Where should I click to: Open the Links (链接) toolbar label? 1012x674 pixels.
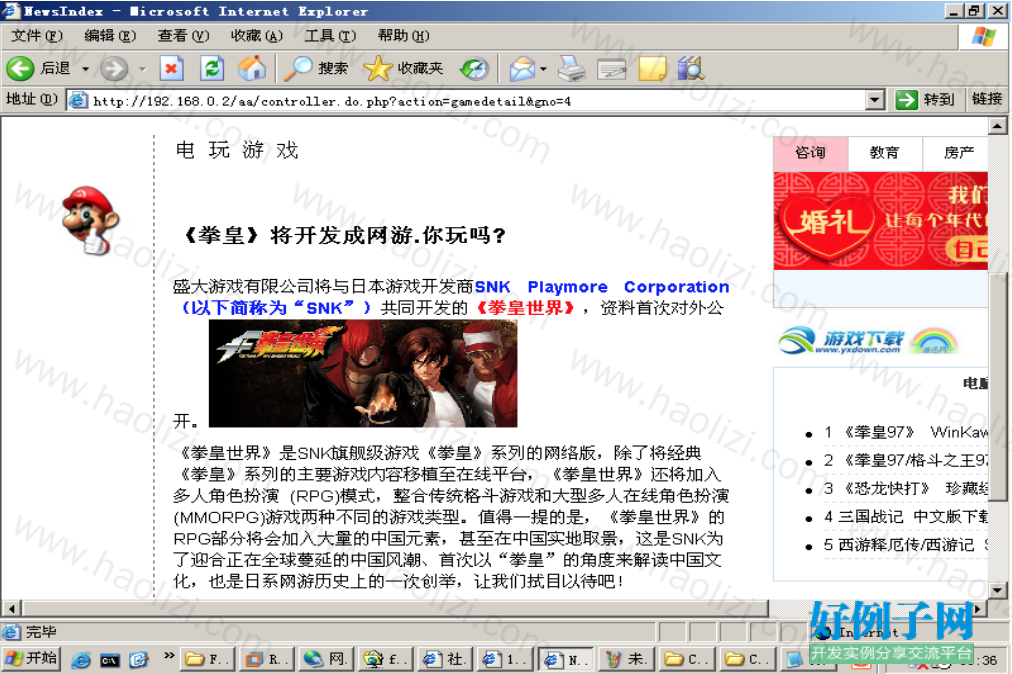point(986,99)
